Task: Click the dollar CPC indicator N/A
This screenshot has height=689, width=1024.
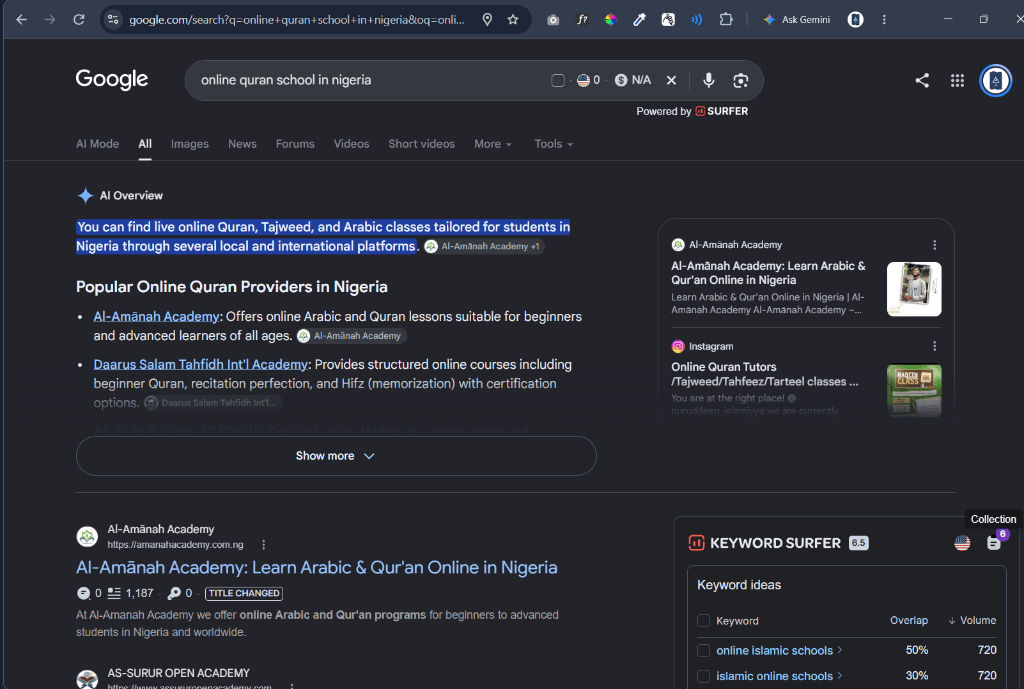Action: [x=633, y=80]
